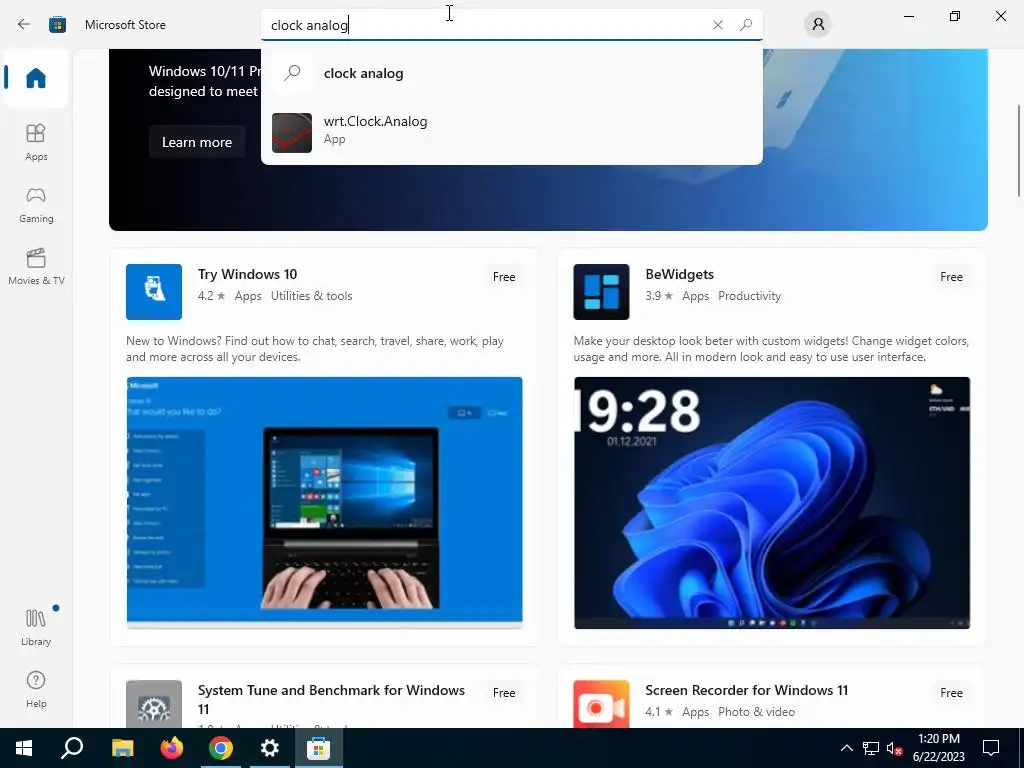Open File Explorer from taskbar
Screen dimensions: 1024x768
(x=122, y=748)
